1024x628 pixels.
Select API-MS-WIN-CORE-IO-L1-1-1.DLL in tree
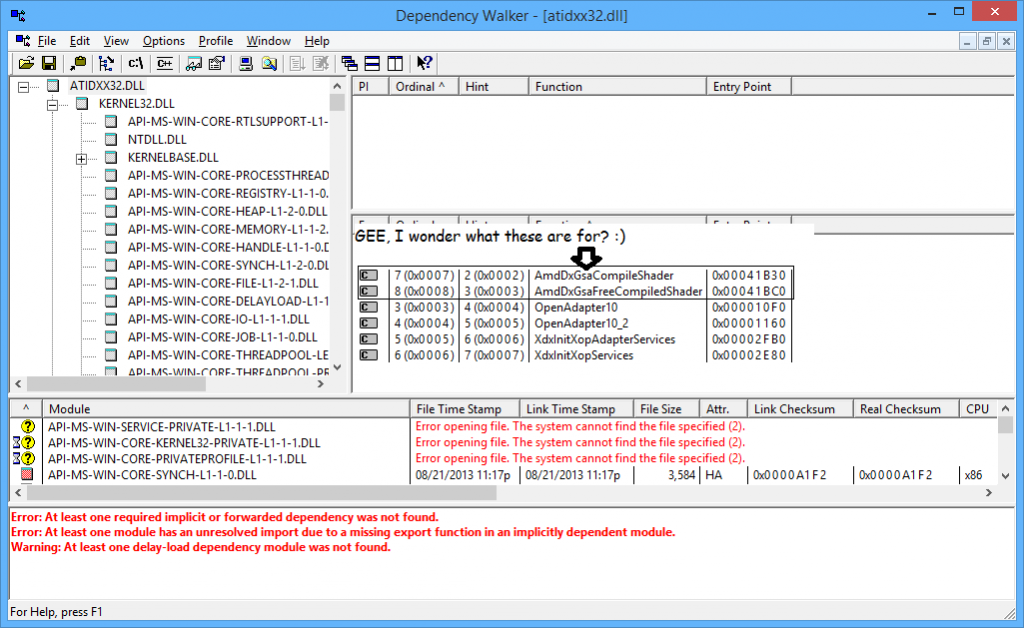(219, 319)
